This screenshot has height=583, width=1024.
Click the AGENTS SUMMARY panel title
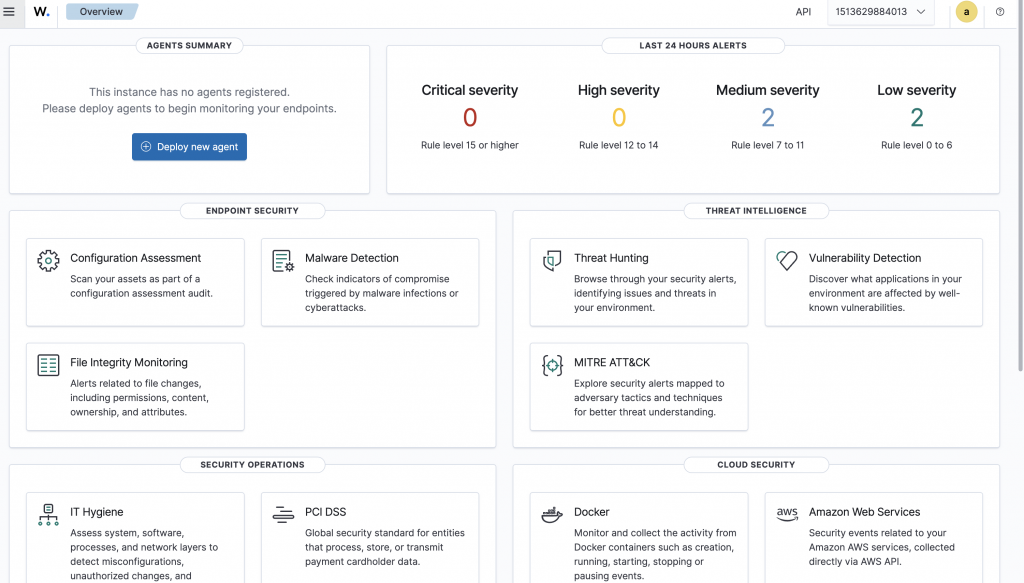pos(189,46)
